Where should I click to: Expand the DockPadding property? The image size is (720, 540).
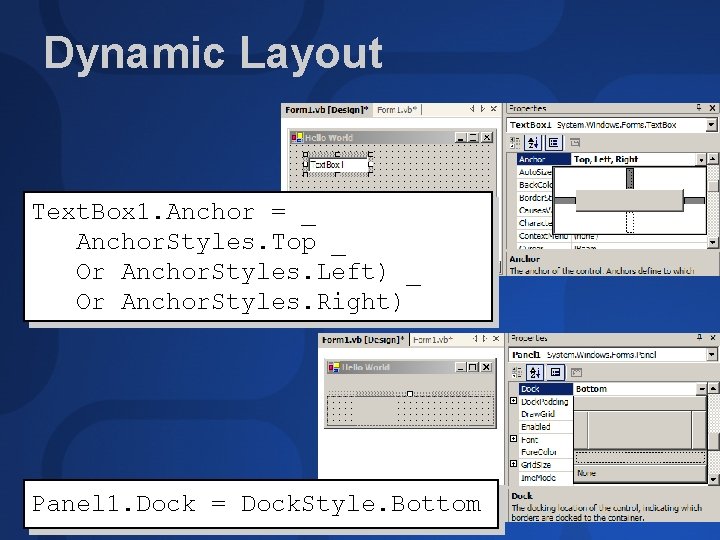pyautogui.click(x=514, y=401)
